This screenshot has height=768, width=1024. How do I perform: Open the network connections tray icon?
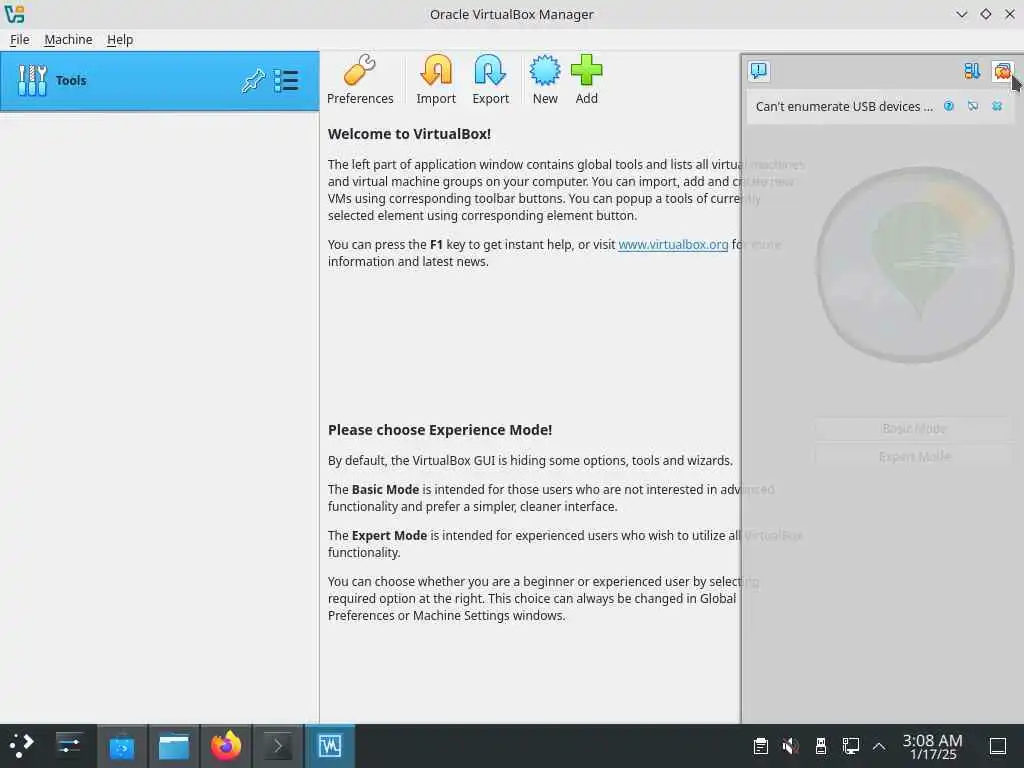click(851, 746)
